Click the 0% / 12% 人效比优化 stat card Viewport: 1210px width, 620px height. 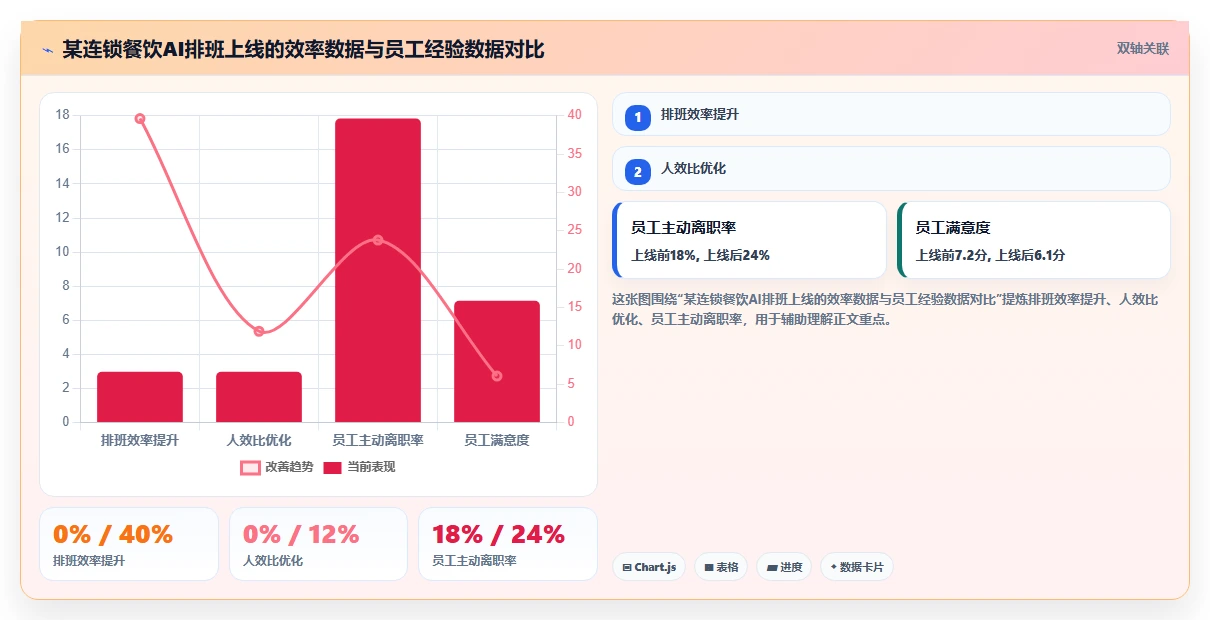coord(318,544)
